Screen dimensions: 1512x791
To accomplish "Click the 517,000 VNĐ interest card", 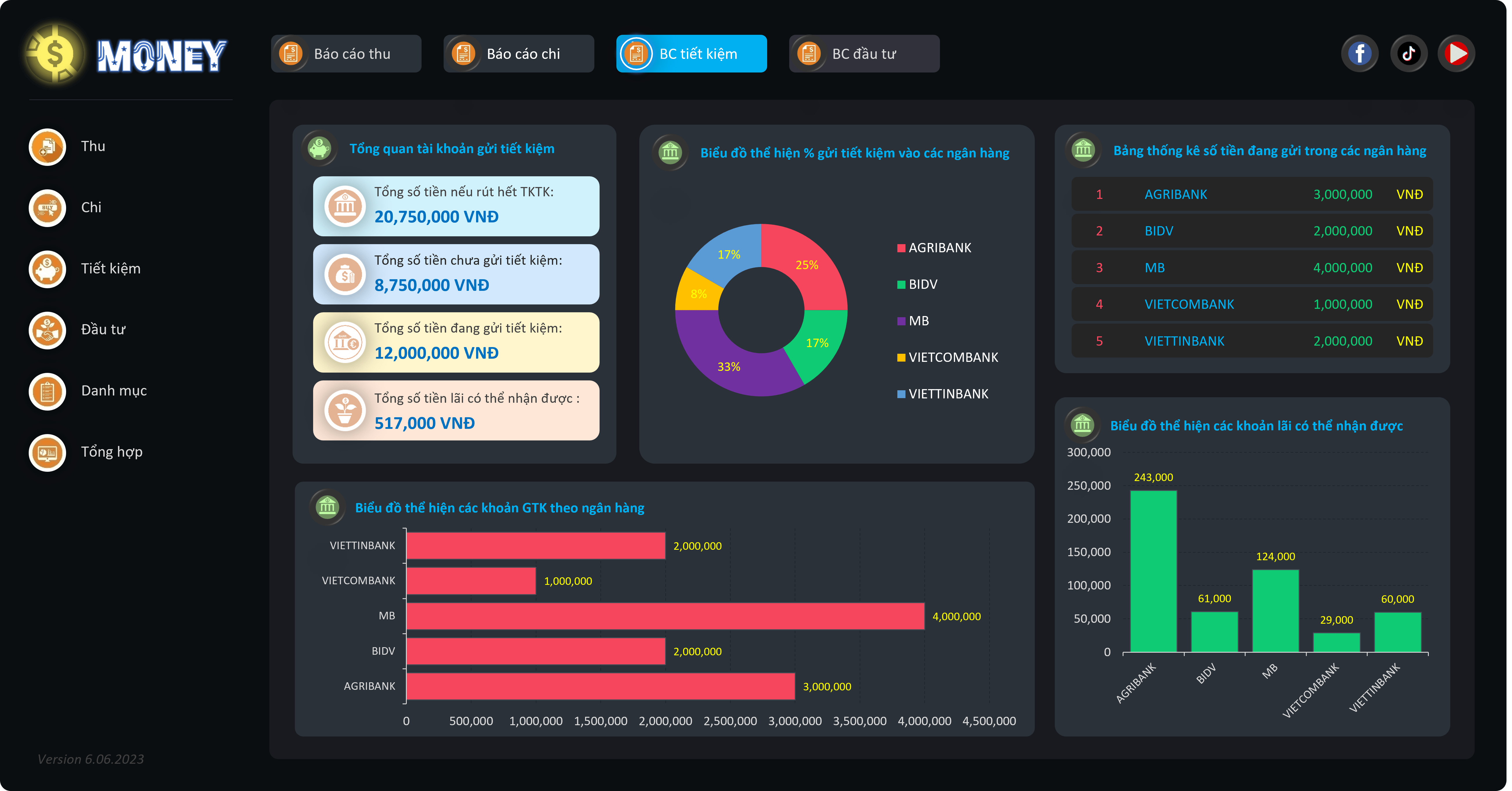I will tap(456, 410).
